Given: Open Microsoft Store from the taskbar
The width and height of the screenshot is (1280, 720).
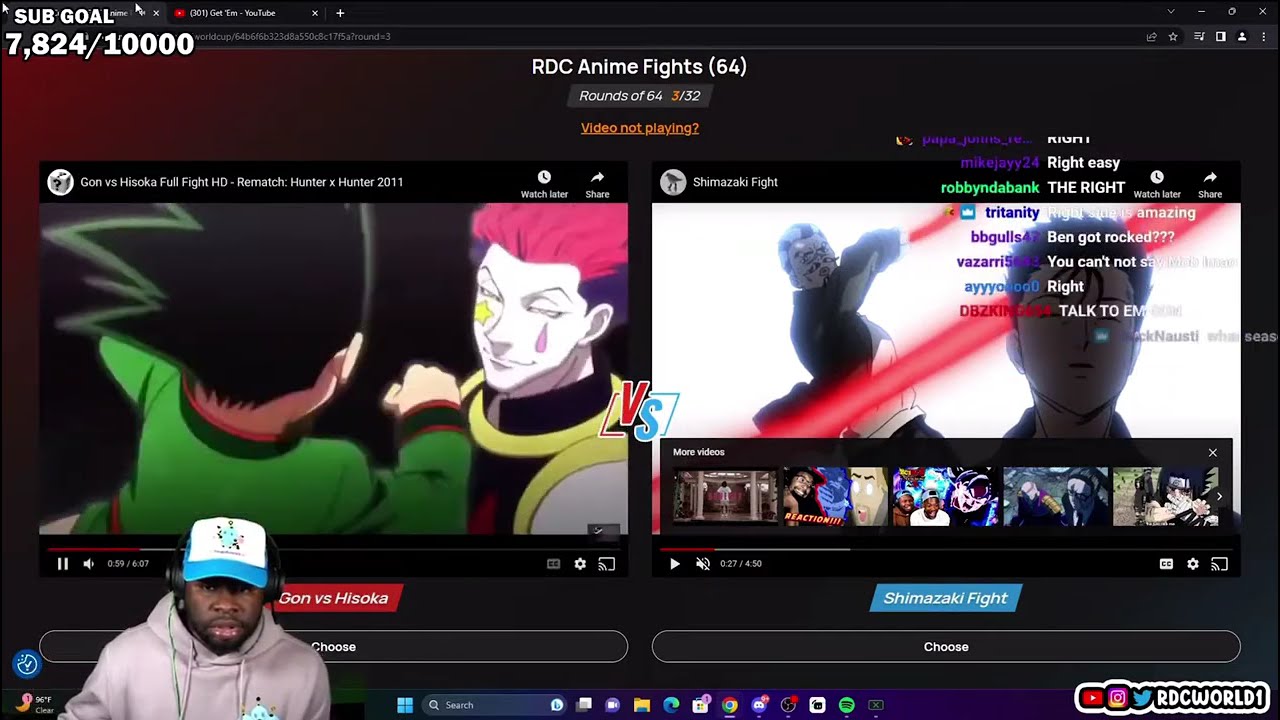Looking at the screenshot, I should click(701, 705).
